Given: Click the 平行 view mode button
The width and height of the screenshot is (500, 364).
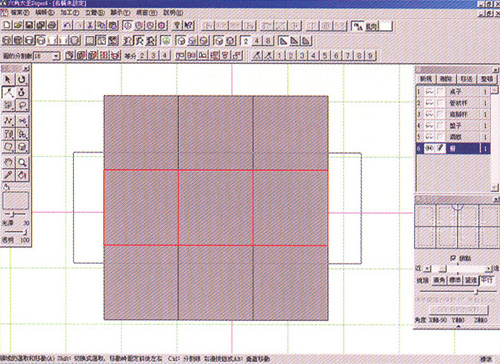Looking at the screenshot, I should [x=487, y=280].
